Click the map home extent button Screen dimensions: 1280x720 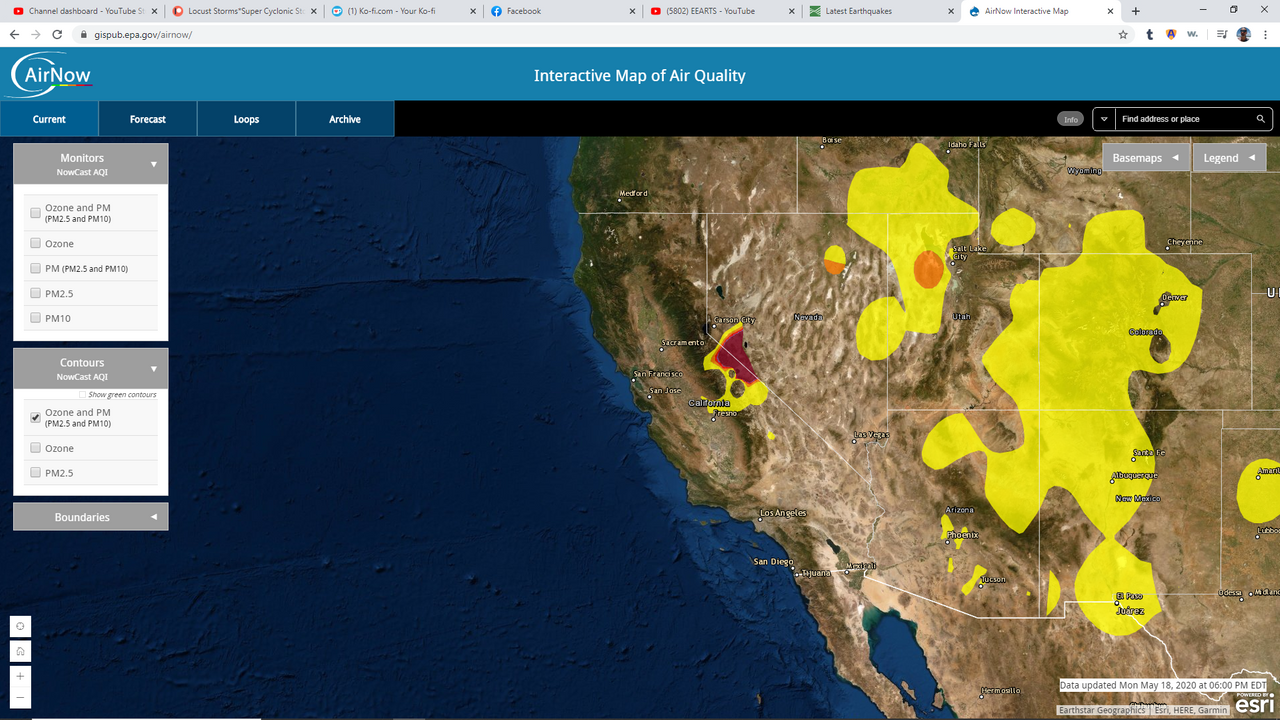[x=20, y=652]
